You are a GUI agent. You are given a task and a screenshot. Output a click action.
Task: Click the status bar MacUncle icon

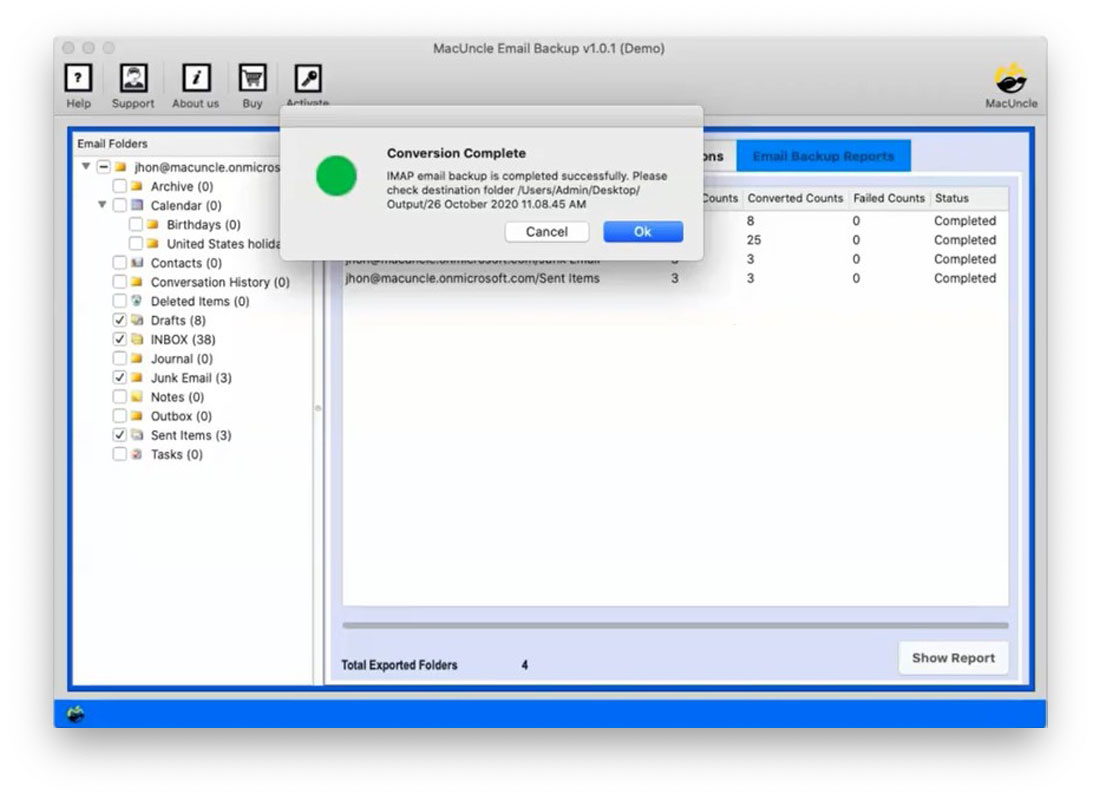[75, 714]
